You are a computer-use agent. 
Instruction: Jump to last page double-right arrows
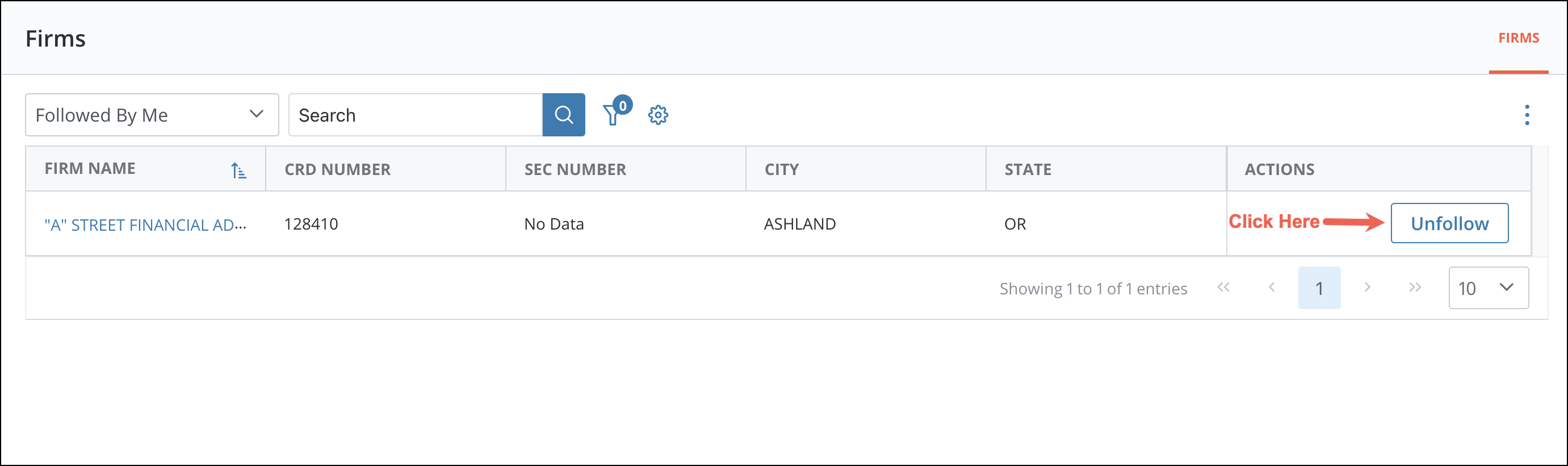1415,288
